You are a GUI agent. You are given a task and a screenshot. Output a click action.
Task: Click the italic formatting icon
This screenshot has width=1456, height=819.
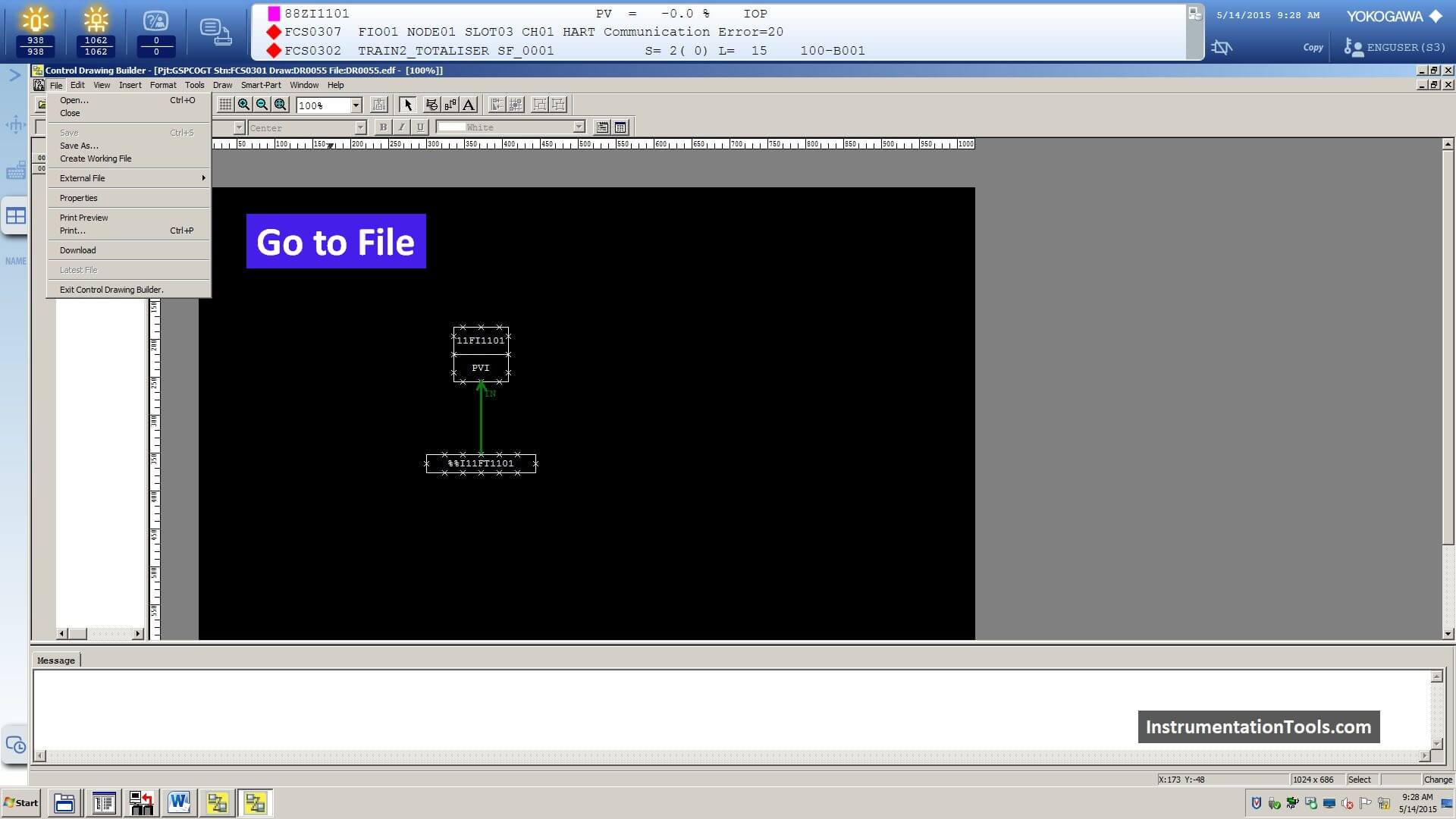click(399, 127)
